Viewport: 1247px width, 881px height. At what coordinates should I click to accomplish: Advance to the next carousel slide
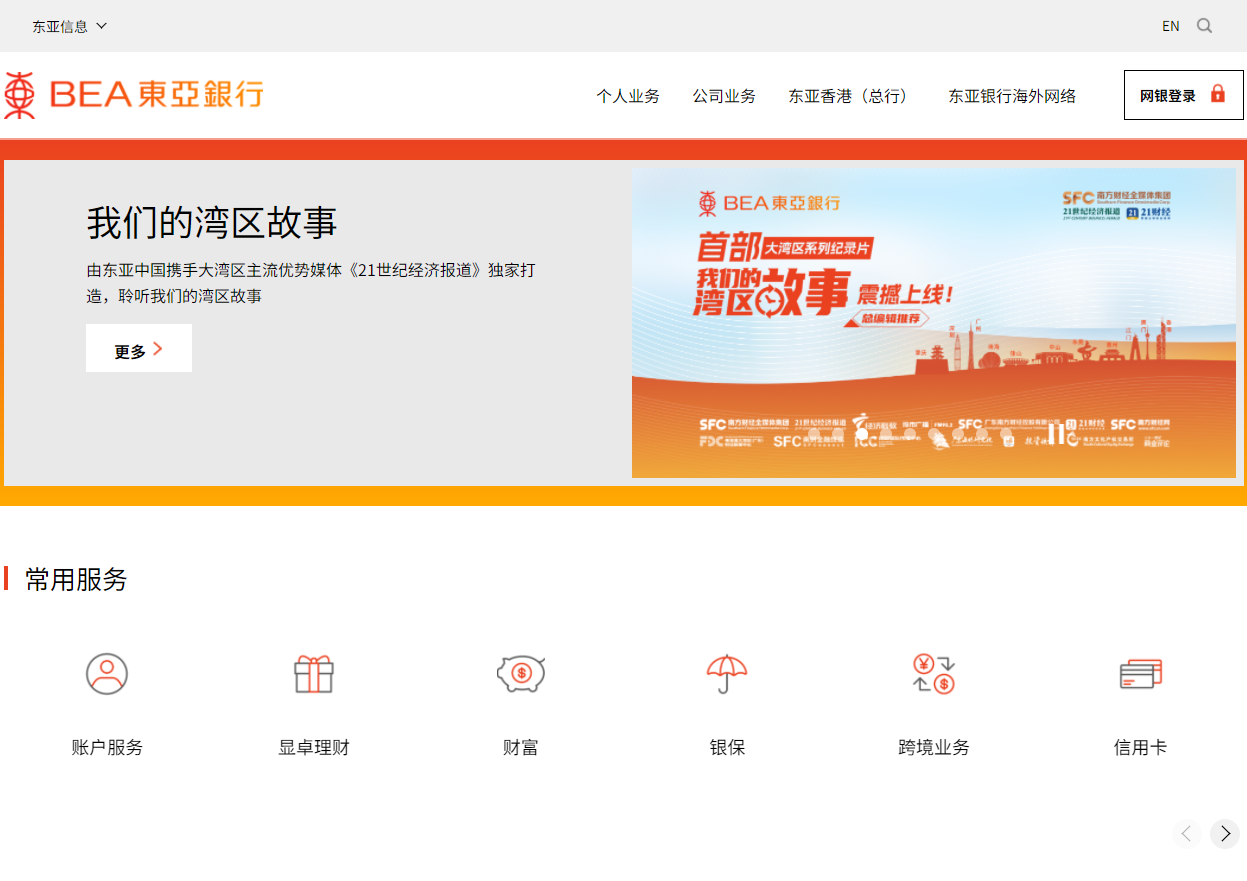point(1224,833)
